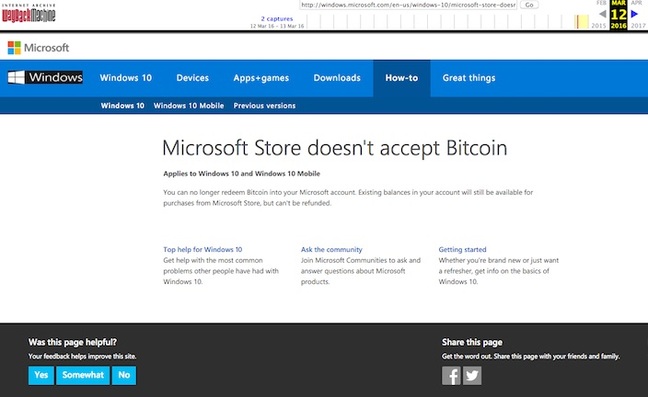Click the highlighted capture on the timeline
This screenshot has width=648, height=397.
(x=582, y=21)
